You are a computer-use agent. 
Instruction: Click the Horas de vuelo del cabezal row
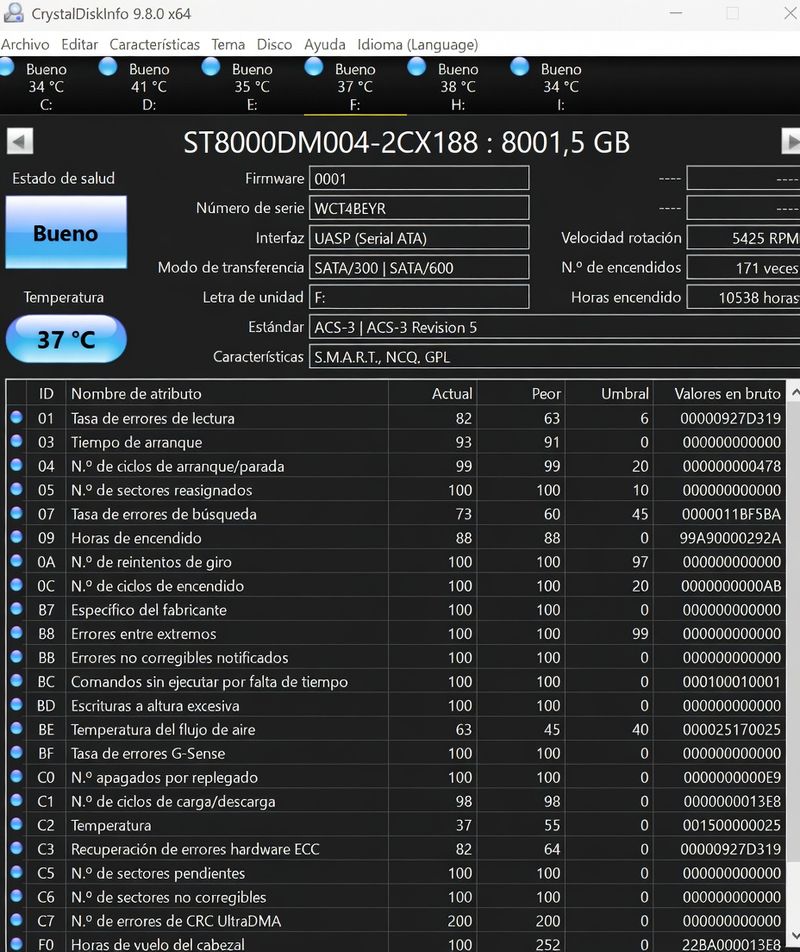[x=396, y=944]
